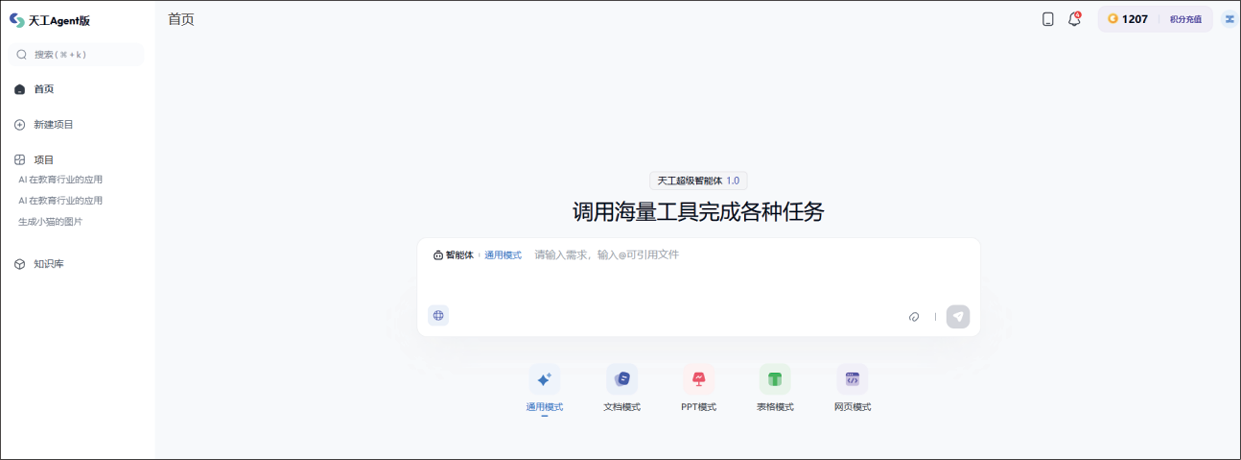Click the attachment paperclip icon
The image size is (1241, 460).
tap(914, 317)
